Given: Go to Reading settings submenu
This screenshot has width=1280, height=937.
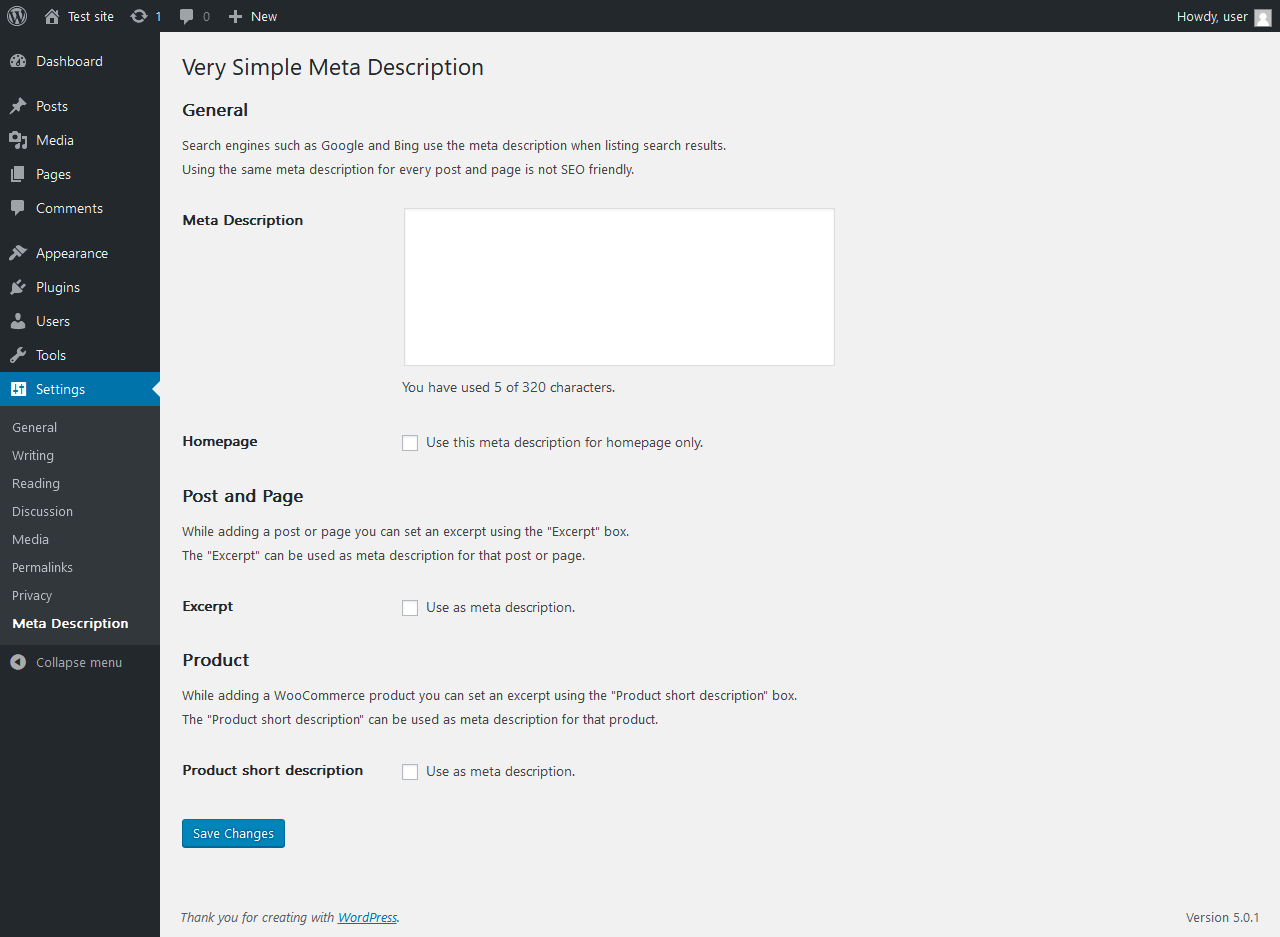Looking at the screenshot, I should click(36, 483).
